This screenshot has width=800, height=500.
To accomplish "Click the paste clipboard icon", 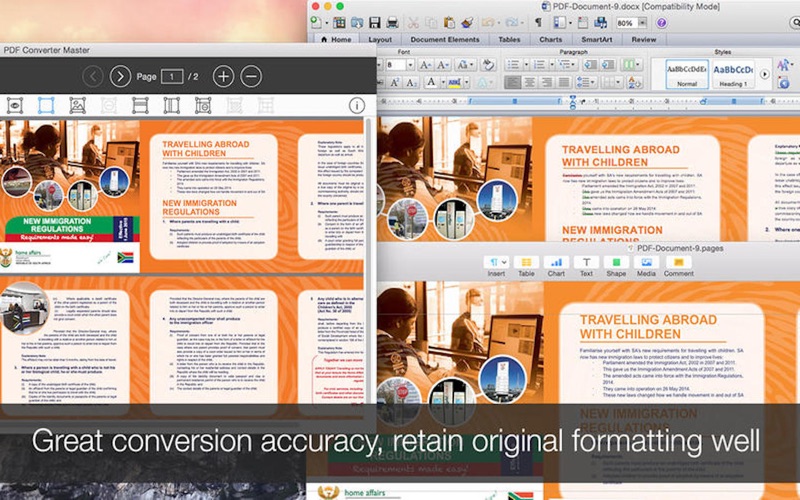I will coord(449,22).
